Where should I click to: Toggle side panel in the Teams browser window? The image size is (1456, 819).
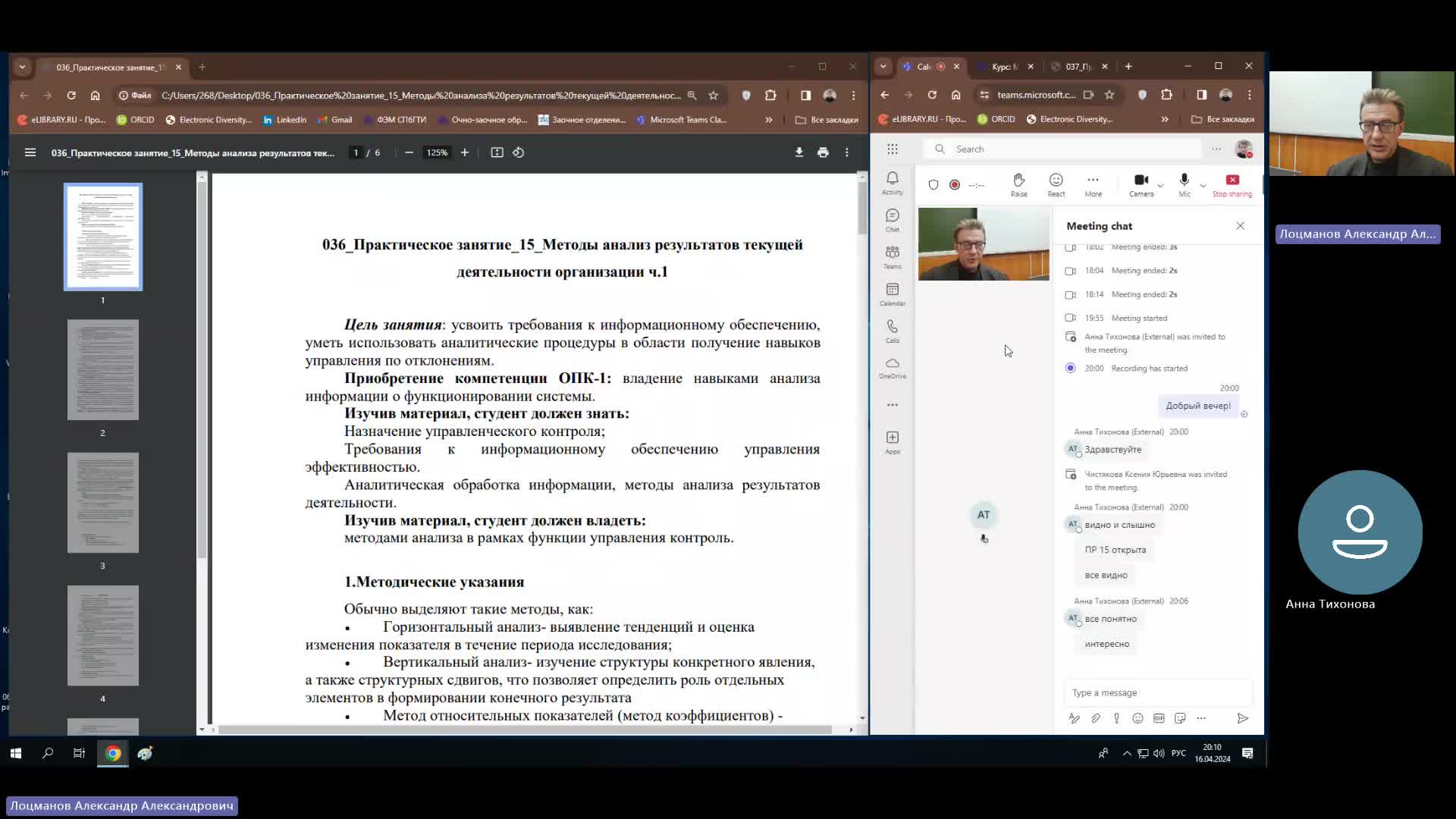coord(1202,95)
